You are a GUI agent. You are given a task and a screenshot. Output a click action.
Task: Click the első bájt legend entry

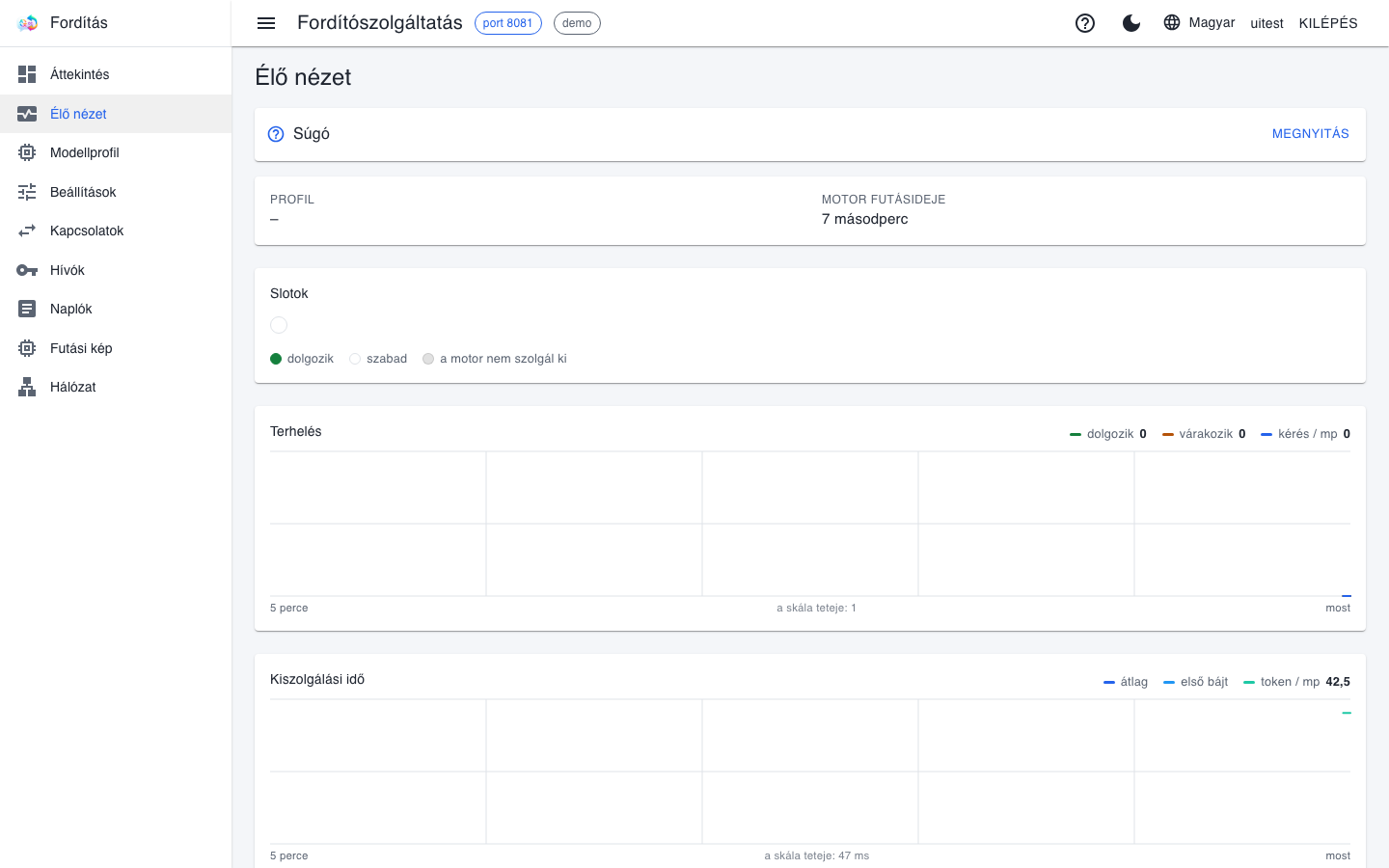[1196, 682]
